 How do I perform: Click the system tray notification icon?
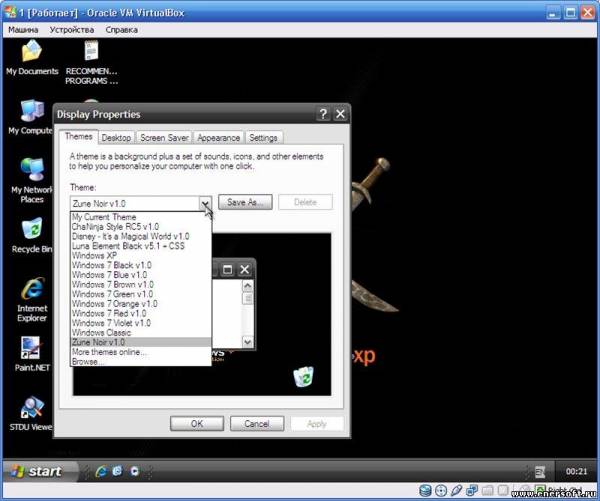(540, 472)
